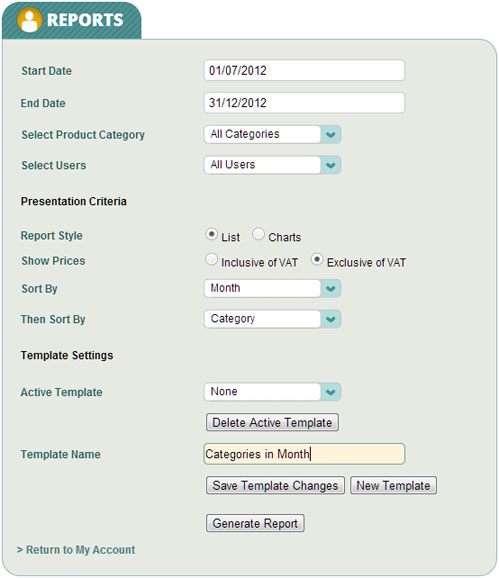The image size is (499, 578).
Task: Click the New Template button
Action: [393, 485]
